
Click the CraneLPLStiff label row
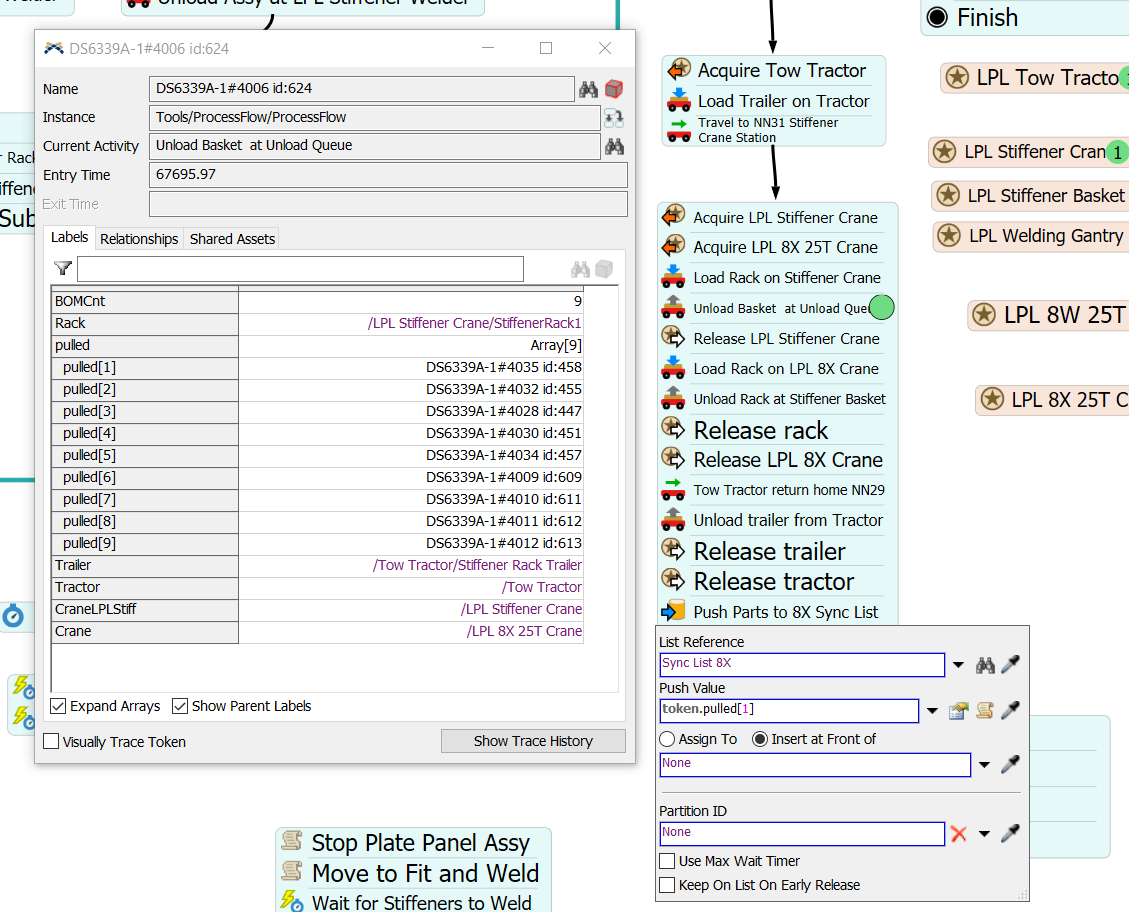(317, 609)
